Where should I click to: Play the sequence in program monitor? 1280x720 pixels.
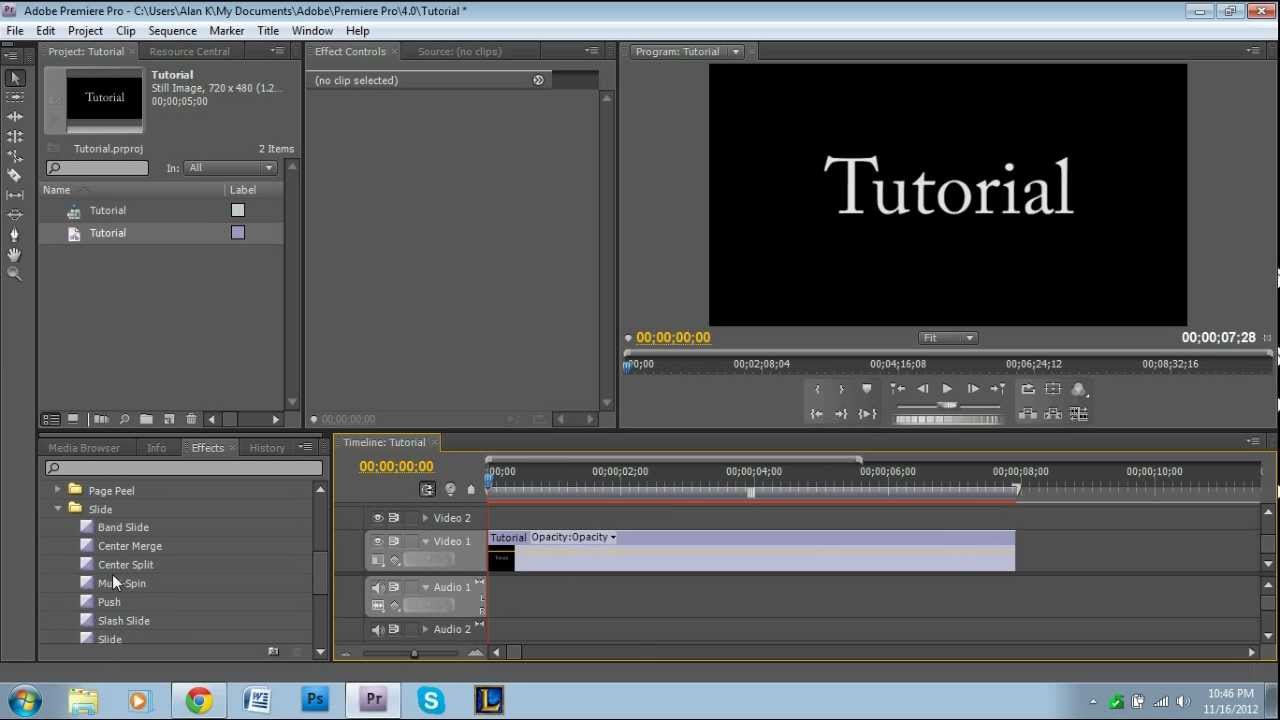[x=947, y=389]
